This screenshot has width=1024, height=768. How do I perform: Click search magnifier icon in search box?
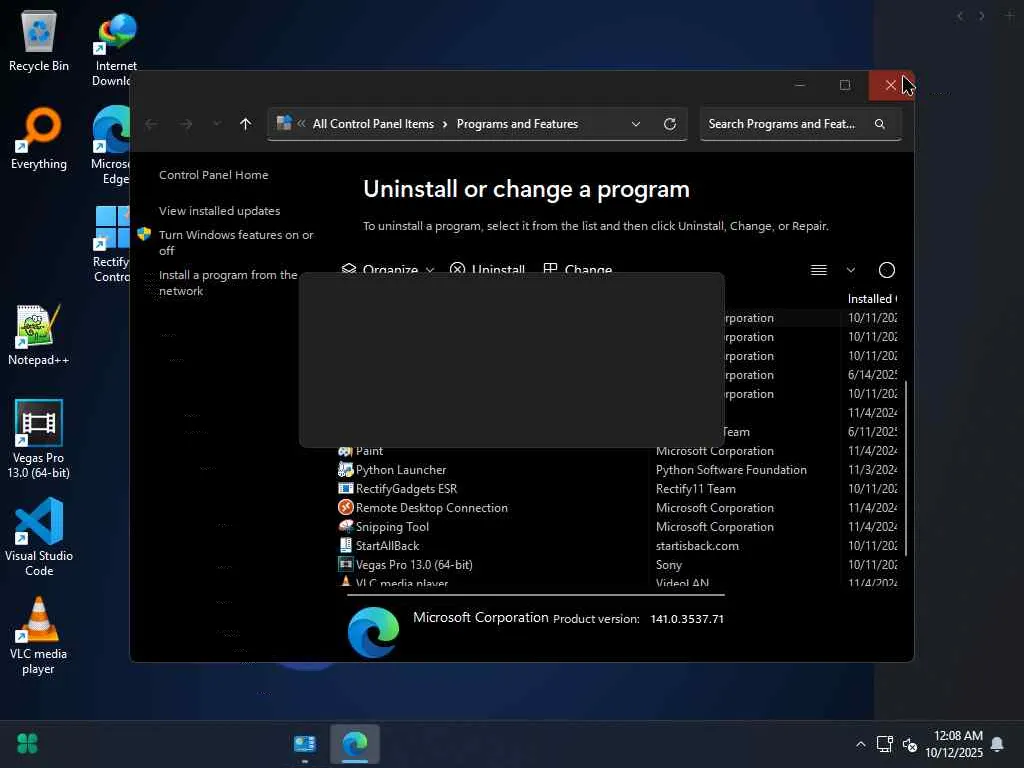[880, 124]
